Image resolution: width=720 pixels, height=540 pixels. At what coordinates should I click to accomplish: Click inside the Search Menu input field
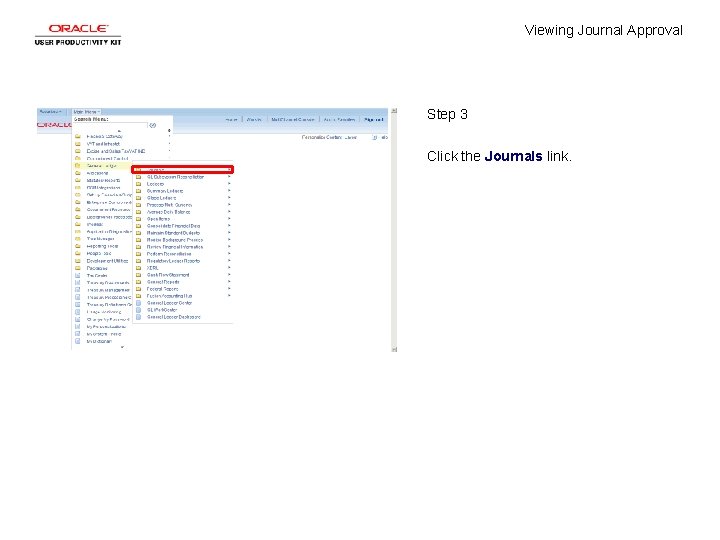110,125
